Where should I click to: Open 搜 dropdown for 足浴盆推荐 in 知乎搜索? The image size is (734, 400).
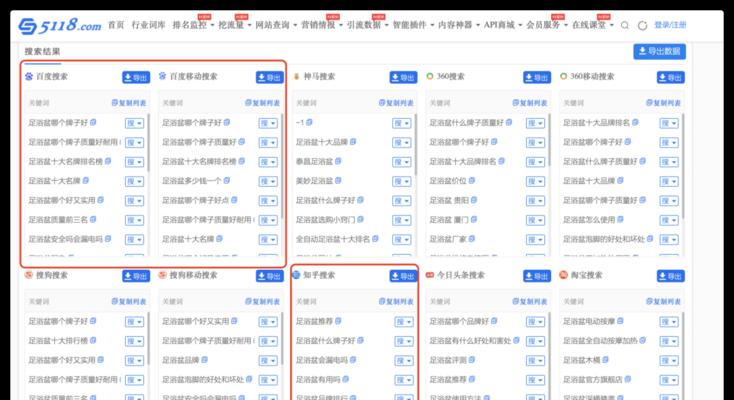[404, 322]
